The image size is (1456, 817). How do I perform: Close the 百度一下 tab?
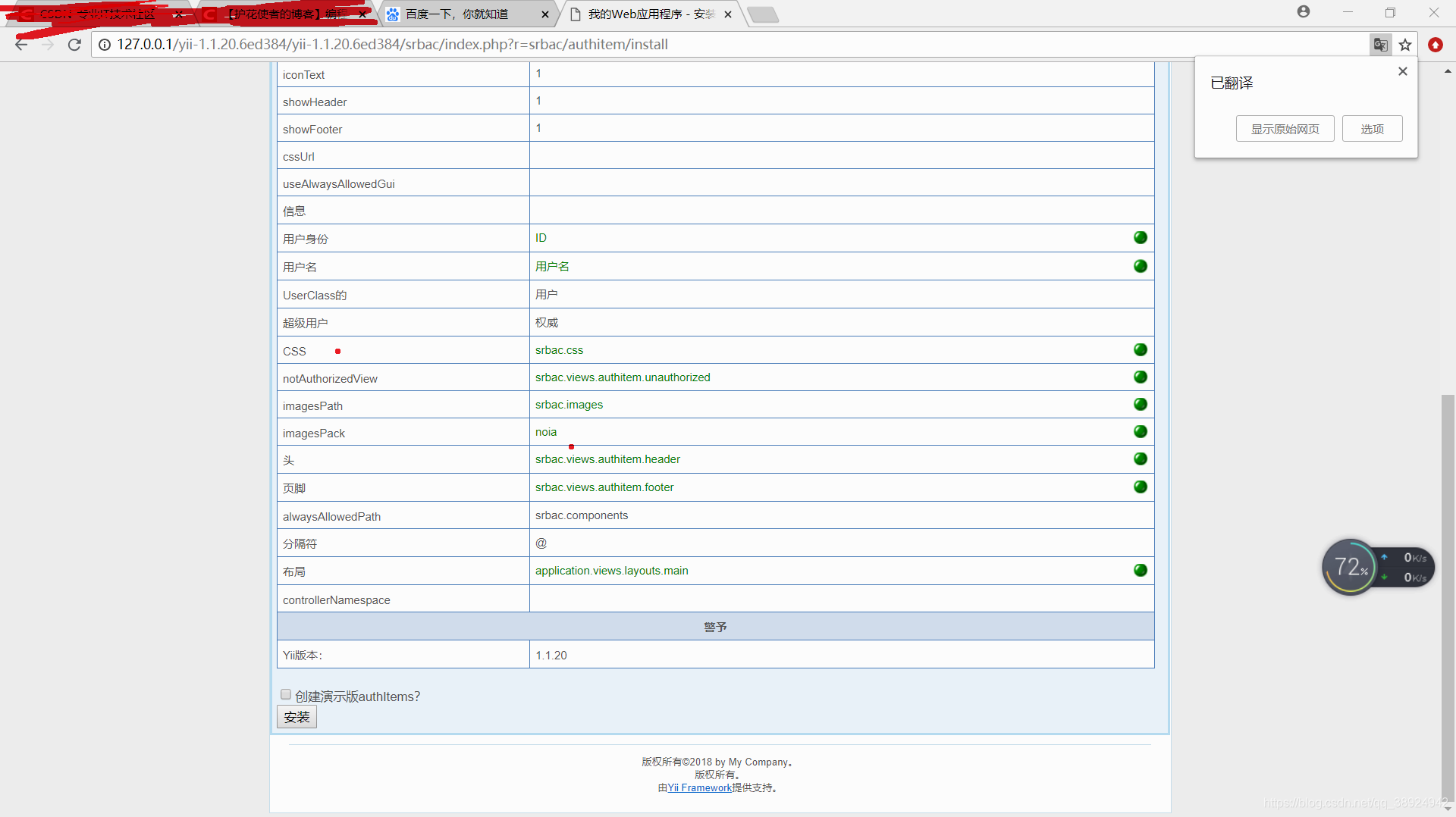(545, 14)
